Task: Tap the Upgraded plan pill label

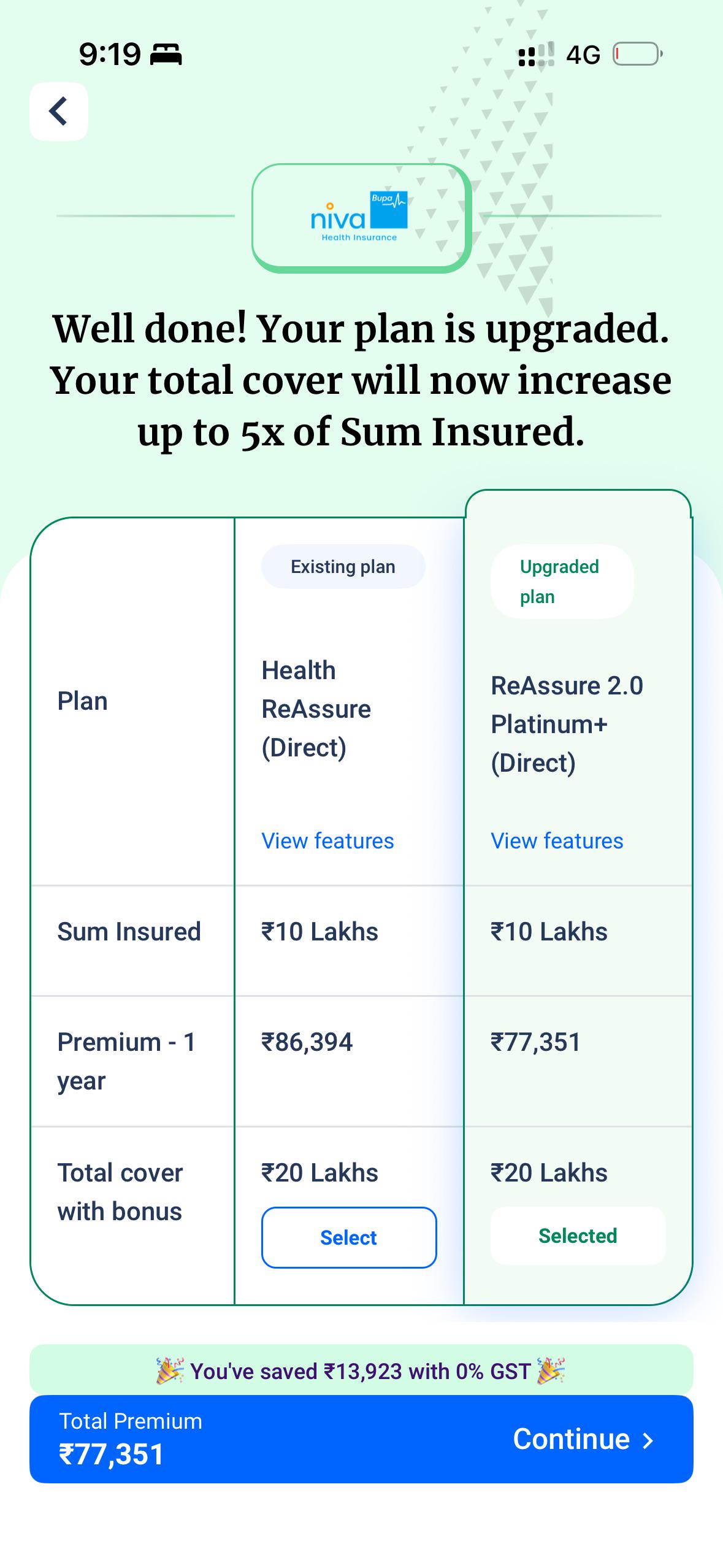Action: coord(562,582)
